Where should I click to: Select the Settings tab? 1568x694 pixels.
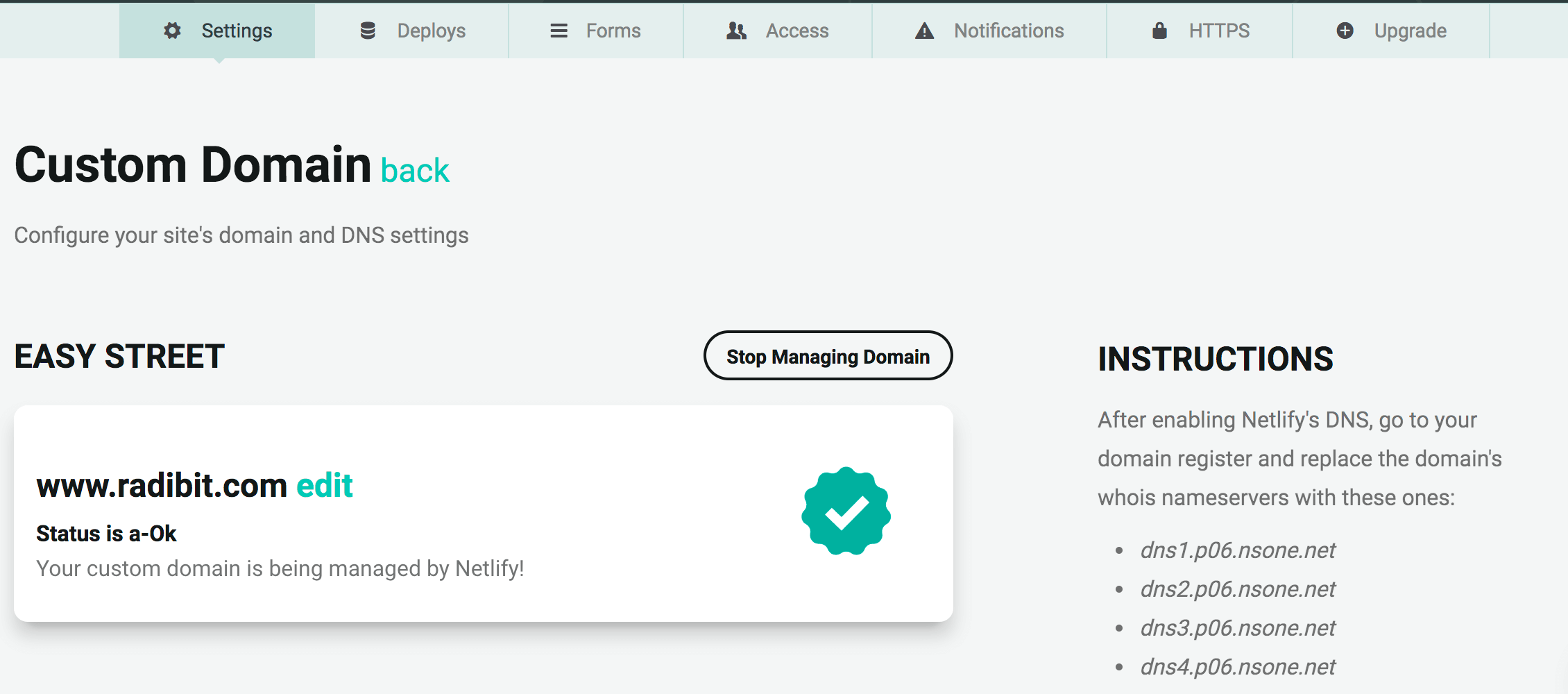217,31
